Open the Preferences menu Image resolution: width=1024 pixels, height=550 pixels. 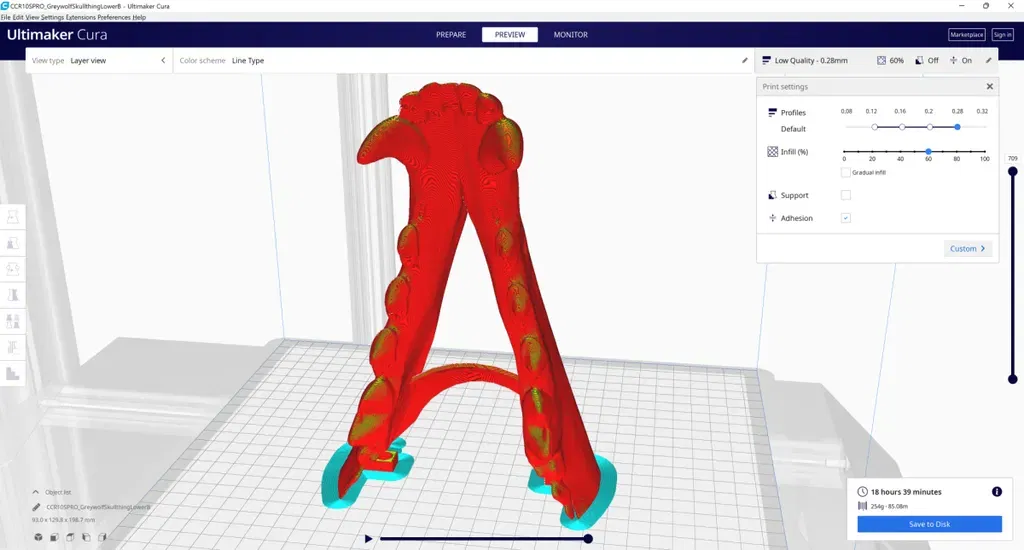(114, 17)
